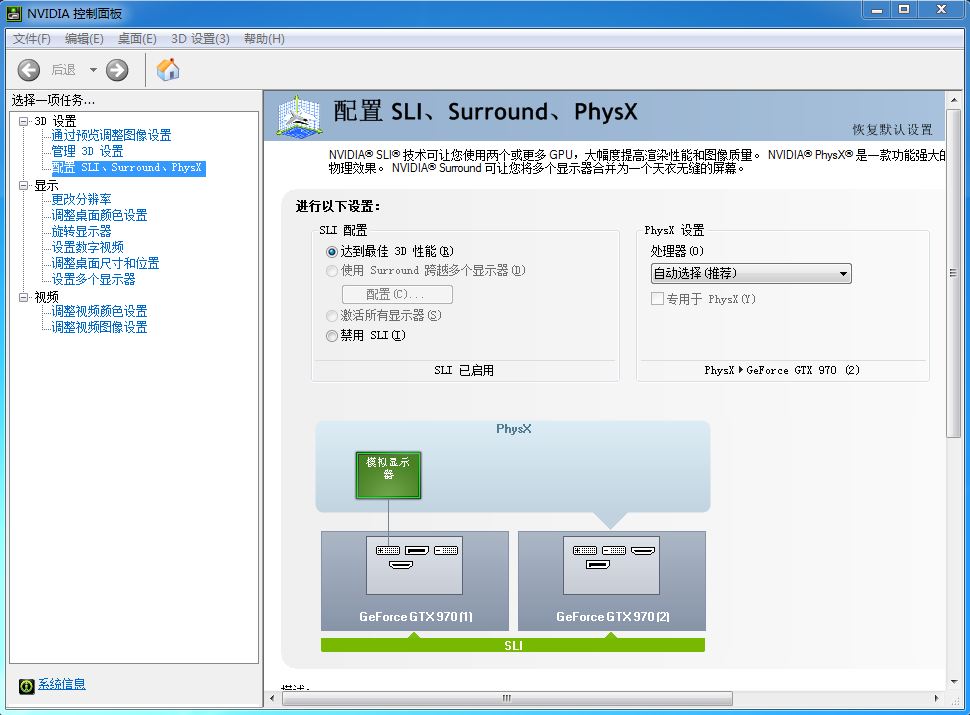Viewport: 970px width, 715px height.
Task: Minimize the NVIDIA control panel window
Action: coord(877,10)
